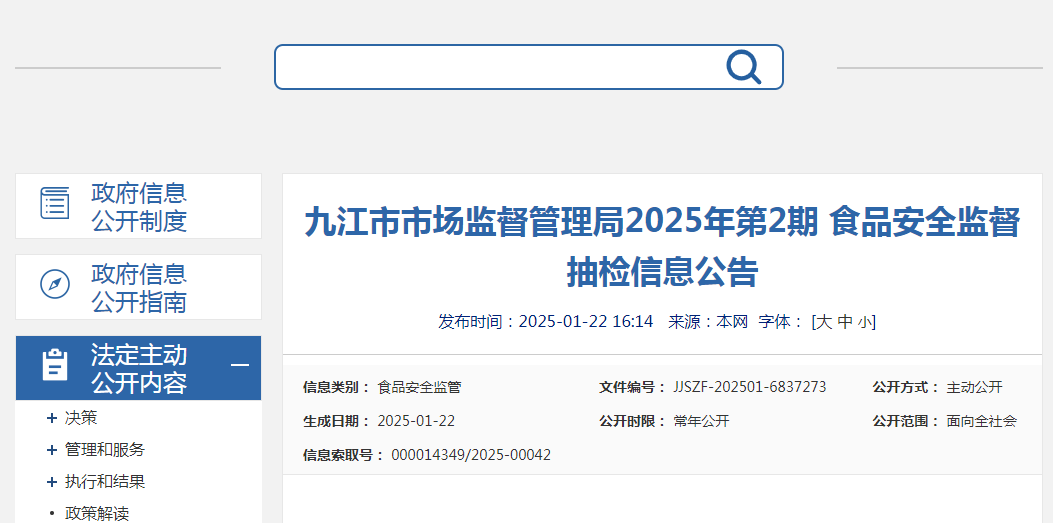Viewport: 1053px width, 523px height.
Task: Click the document number JJSZF-202501-6837273
Action: pos(749,387)
